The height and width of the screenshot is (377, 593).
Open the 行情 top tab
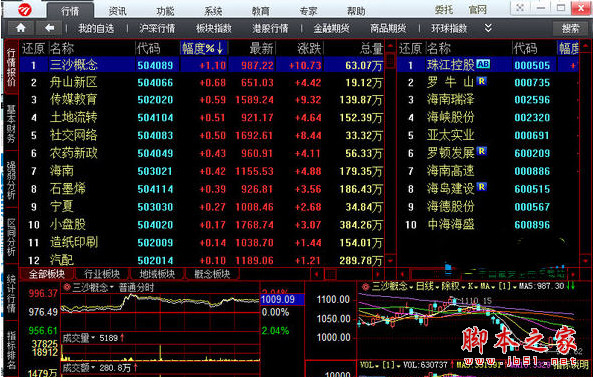[x=70, y=11]
